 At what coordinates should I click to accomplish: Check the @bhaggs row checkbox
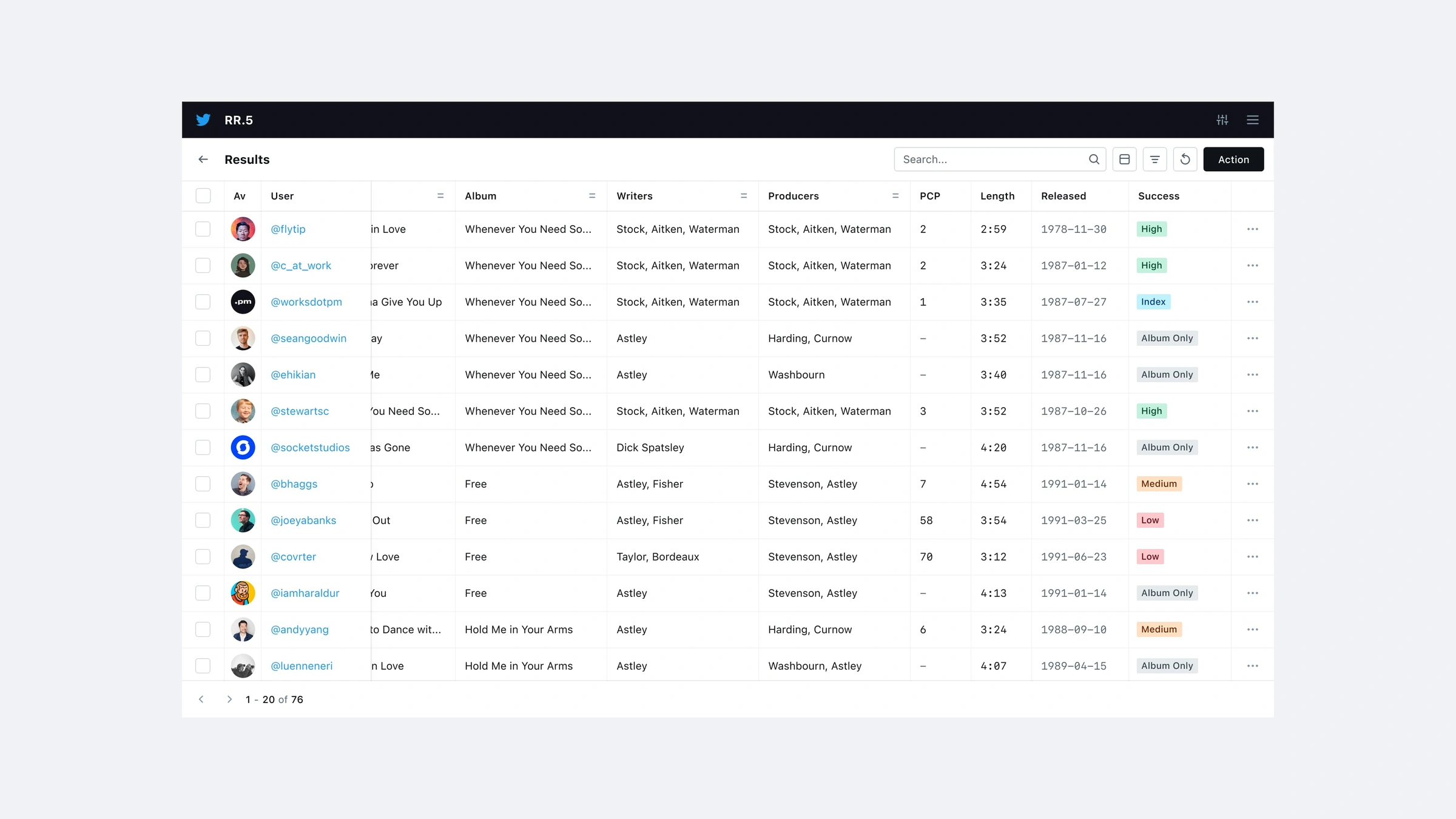pyautogui.click(x=203, y=484)
